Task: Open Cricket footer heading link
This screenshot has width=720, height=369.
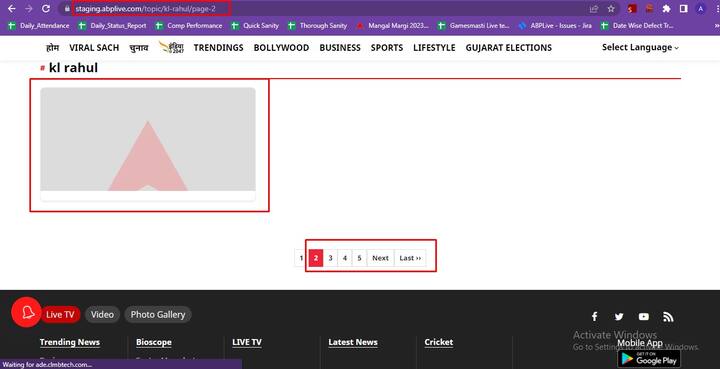Action: 439,342
